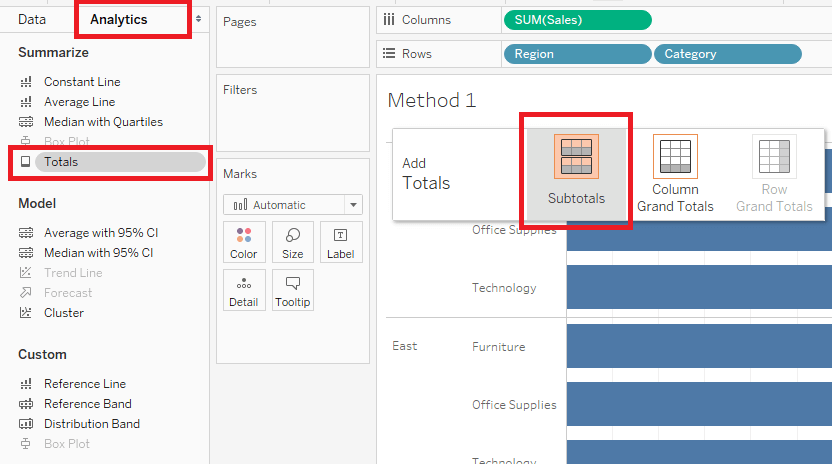Image resolution: width=832 pixels, height=464 pixels.
Task: Click the Detail marks card button
Action: click(244, 290)
